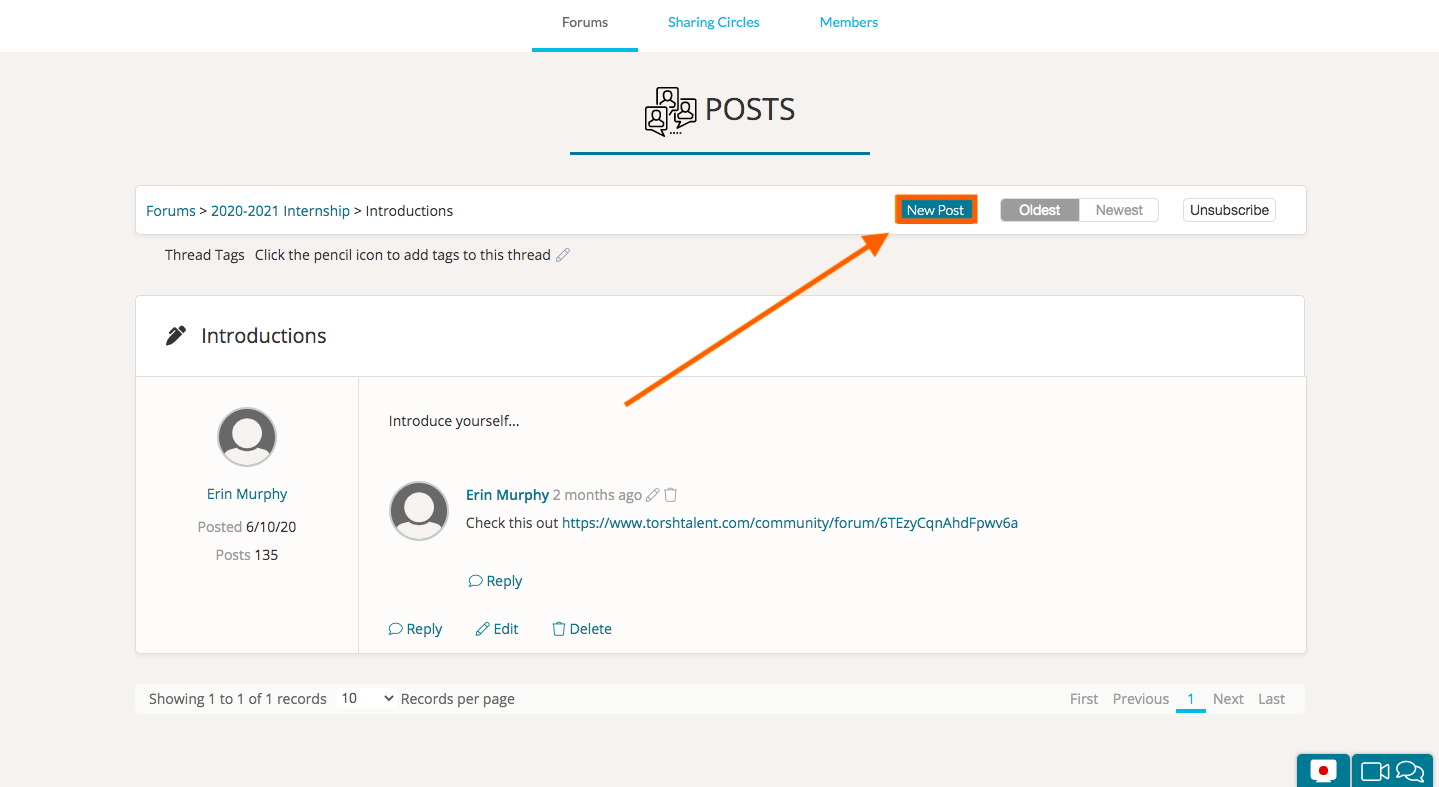Open the screen record widget at bottom right
Screen dimensions: 1439x787
pos(1323,771)
